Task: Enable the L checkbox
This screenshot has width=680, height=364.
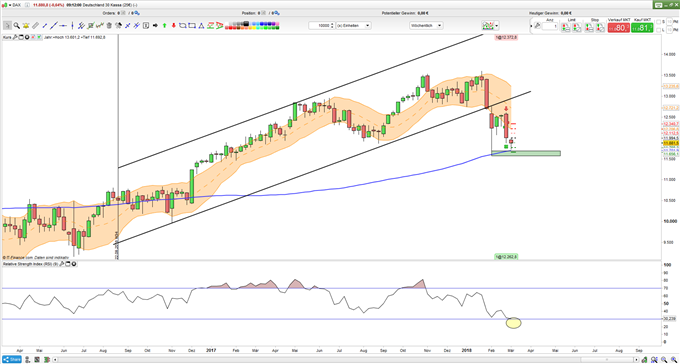Action: tap(658, 30)
